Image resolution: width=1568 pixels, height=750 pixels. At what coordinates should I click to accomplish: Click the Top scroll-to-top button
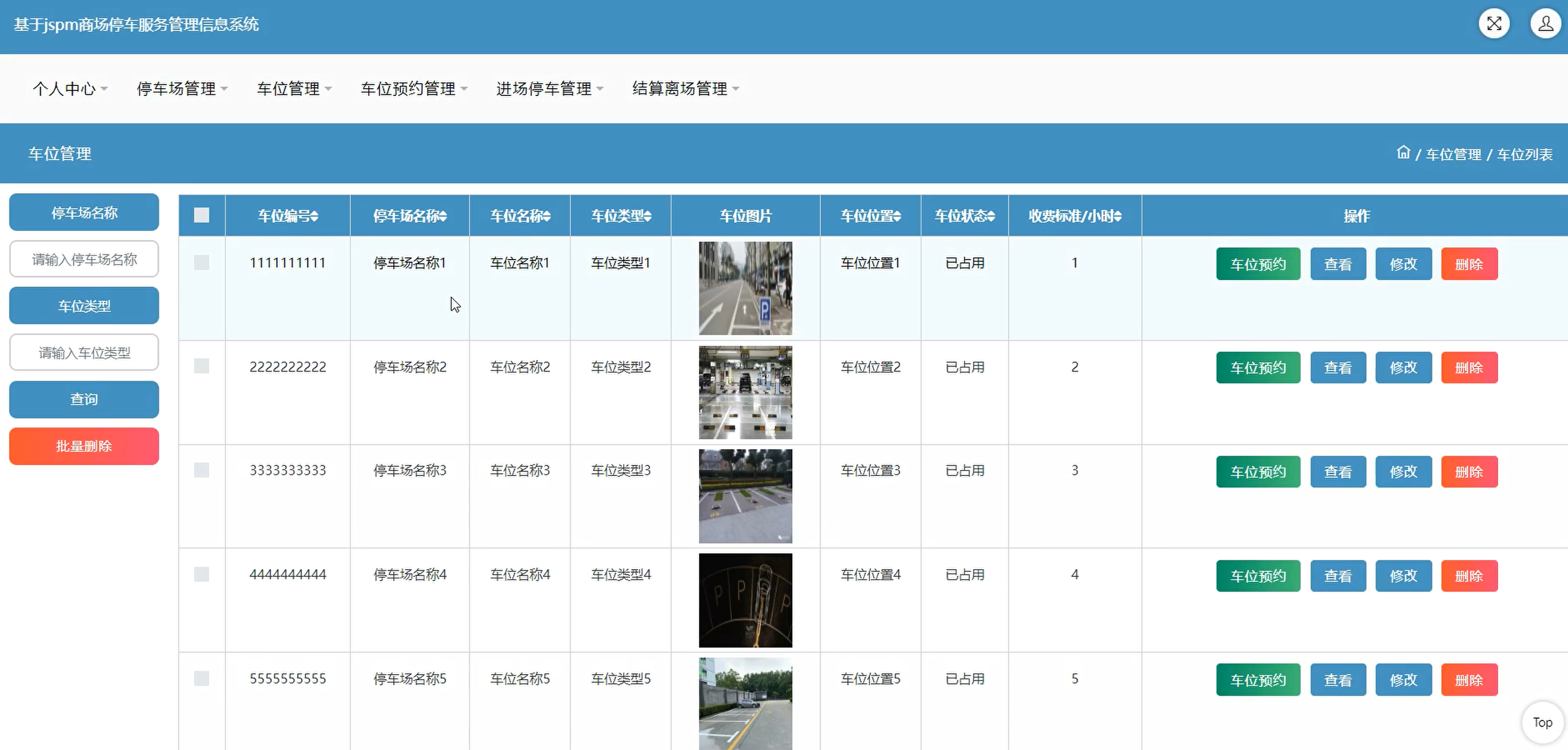[1542, 723]
